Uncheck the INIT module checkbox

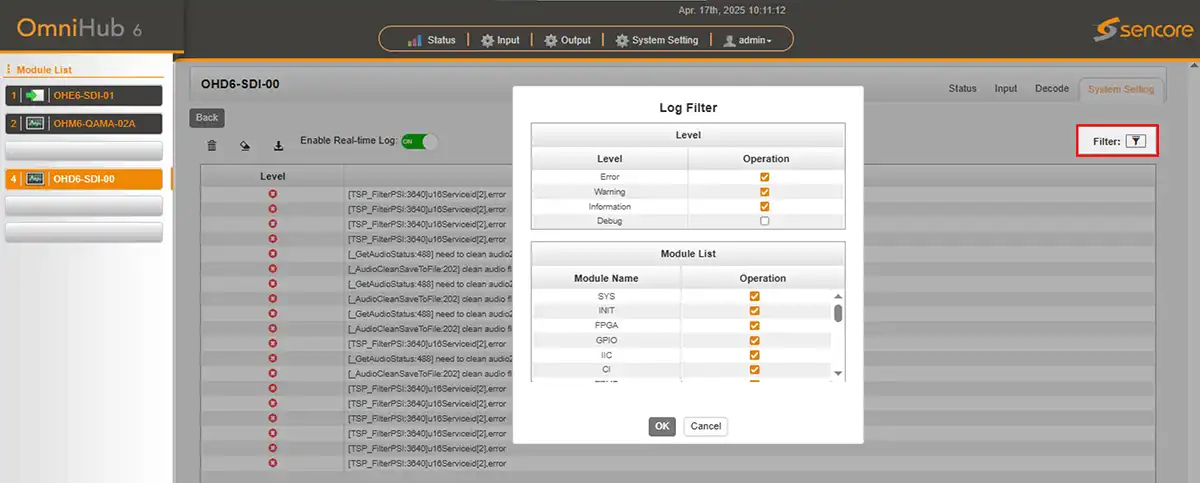point(755,311)
